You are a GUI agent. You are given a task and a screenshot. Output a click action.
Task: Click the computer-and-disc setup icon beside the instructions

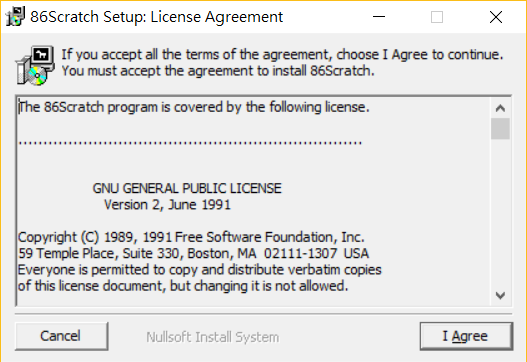click(35, 65)
